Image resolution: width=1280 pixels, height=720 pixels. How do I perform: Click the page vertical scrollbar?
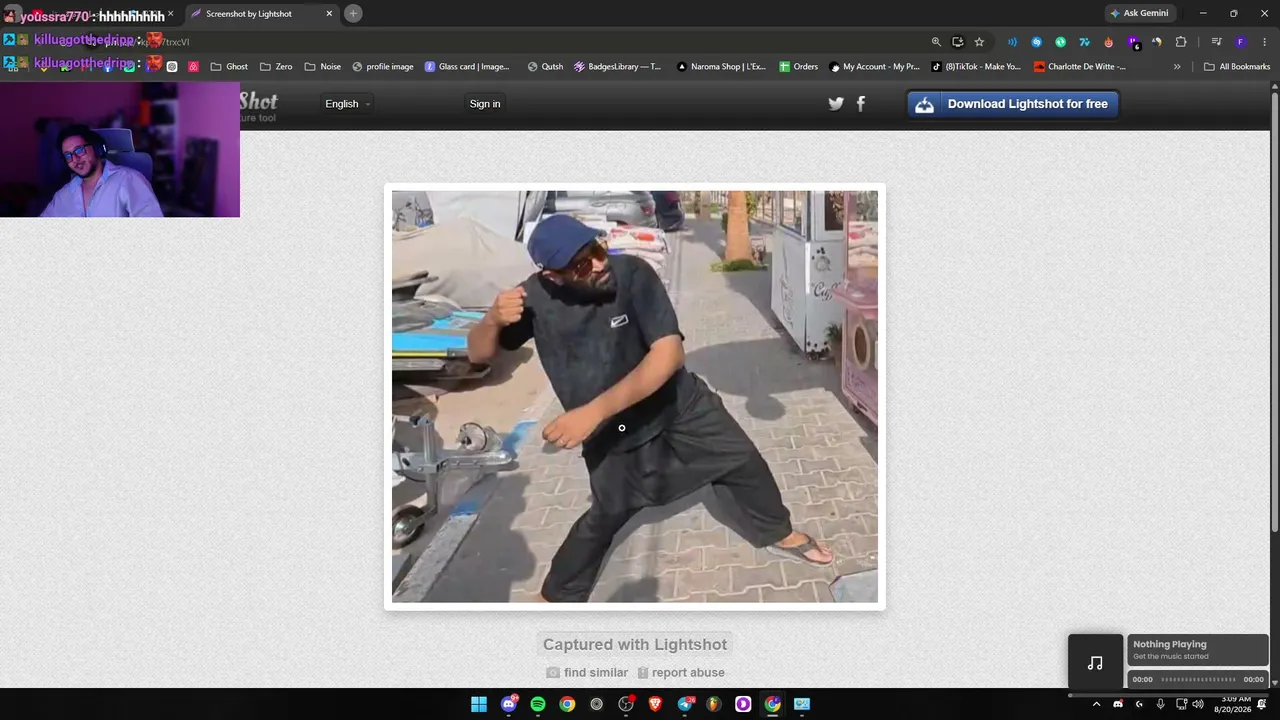tap(1274, 310)
